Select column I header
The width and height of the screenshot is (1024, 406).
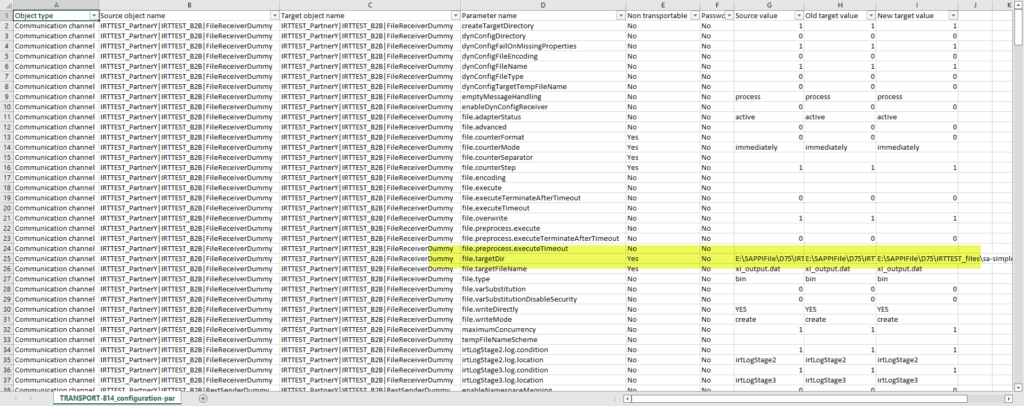917,5
